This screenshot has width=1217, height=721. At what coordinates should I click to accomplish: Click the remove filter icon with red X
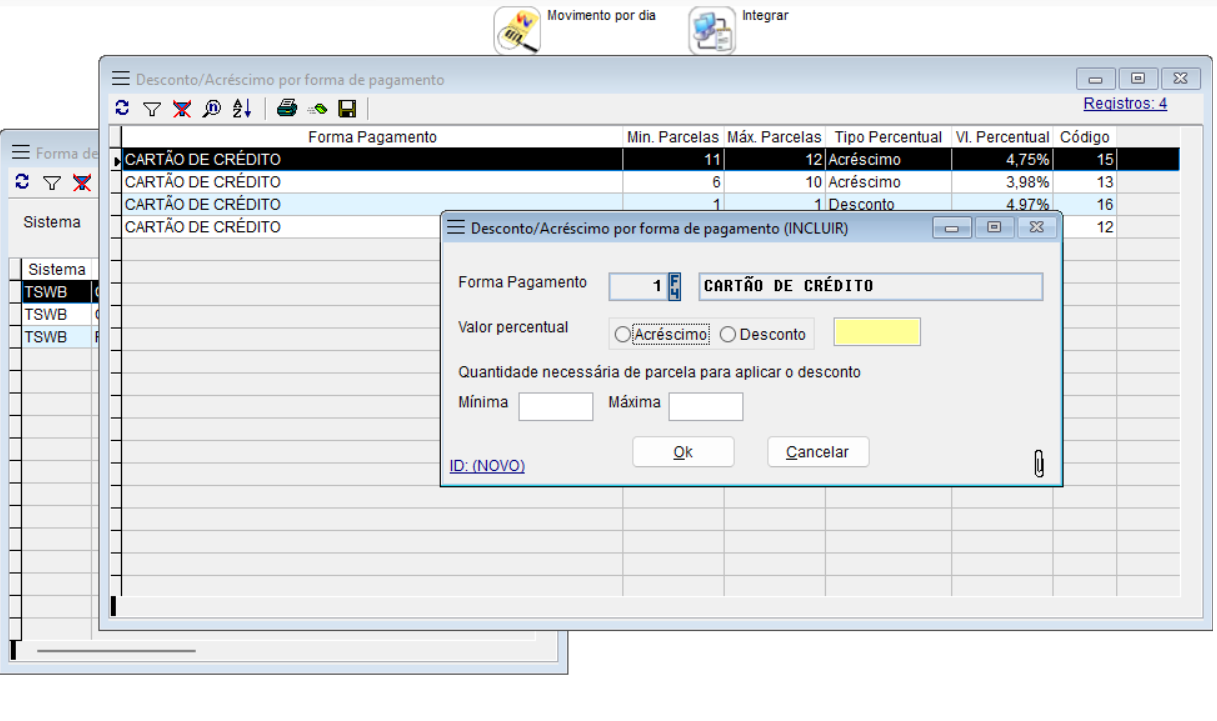[181, 108]
